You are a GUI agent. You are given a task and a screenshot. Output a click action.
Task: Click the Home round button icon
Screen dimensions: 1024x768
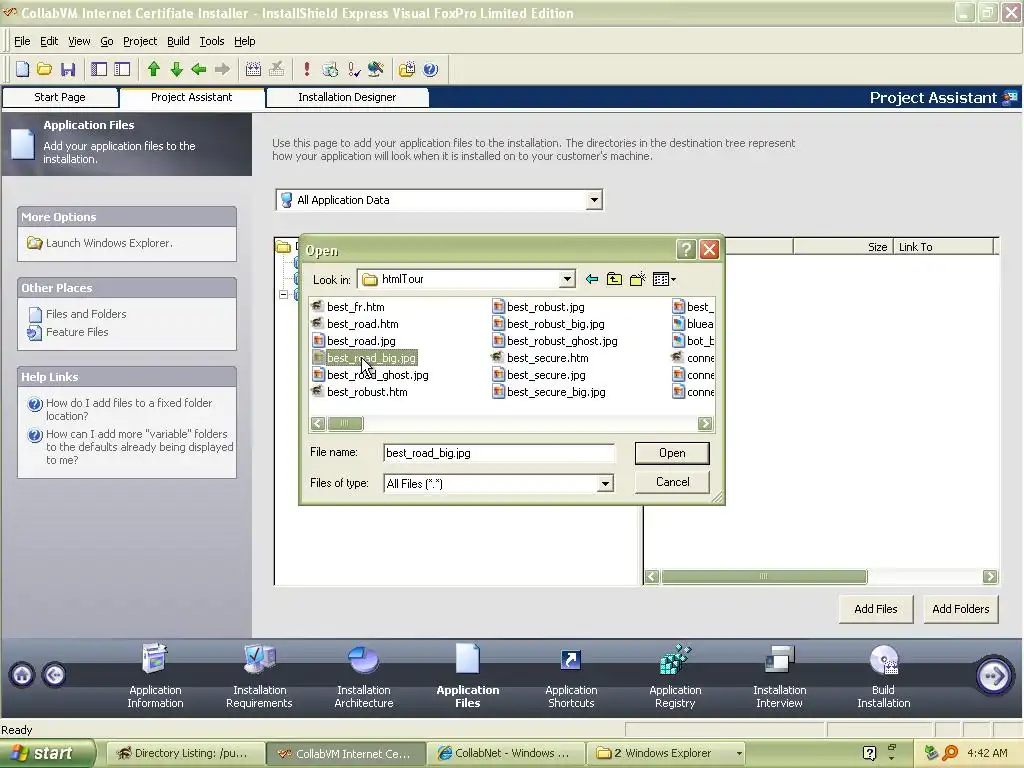[x=22, y=675]
